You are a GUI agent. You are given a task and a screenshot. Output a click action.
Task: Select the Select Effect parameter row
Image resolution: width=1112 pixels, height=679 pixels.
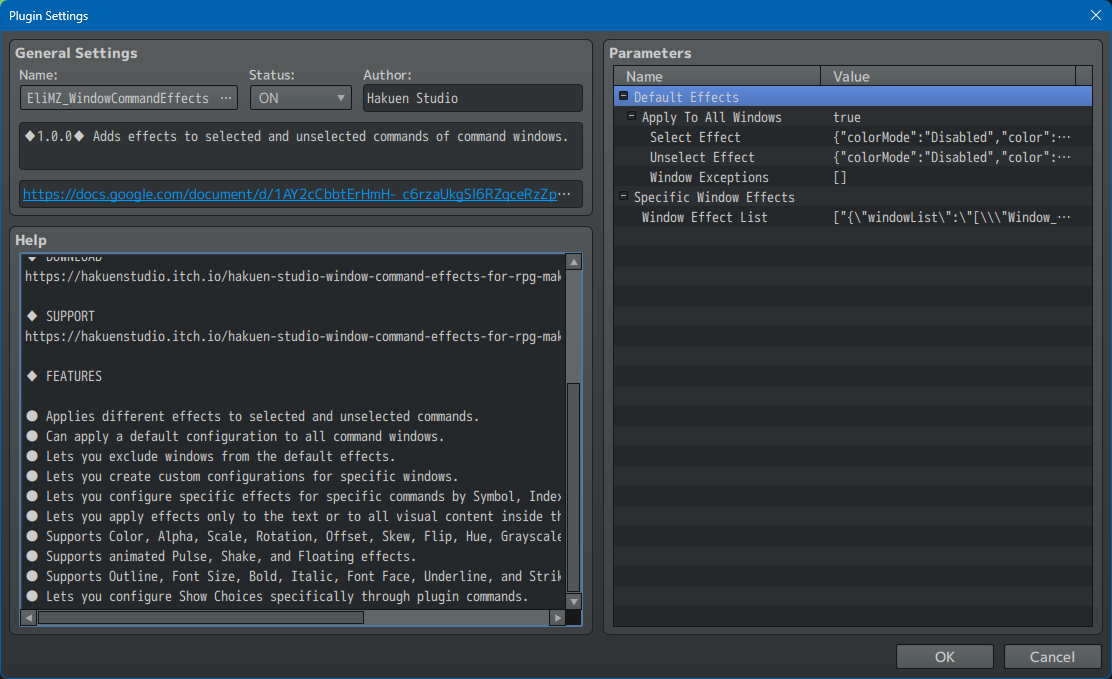click(852, 137)
